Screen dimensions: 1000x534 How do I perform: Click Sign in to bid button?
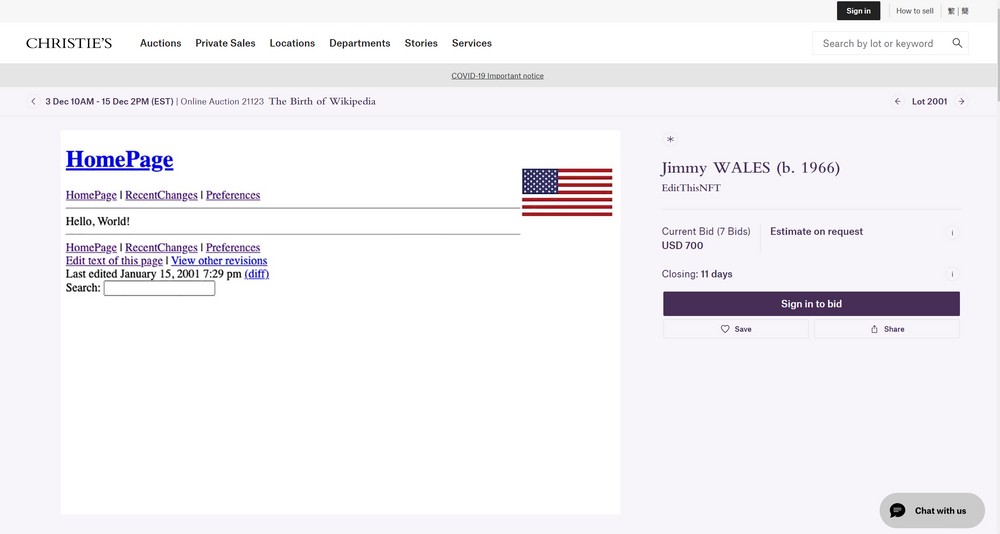tap(811, 304)
